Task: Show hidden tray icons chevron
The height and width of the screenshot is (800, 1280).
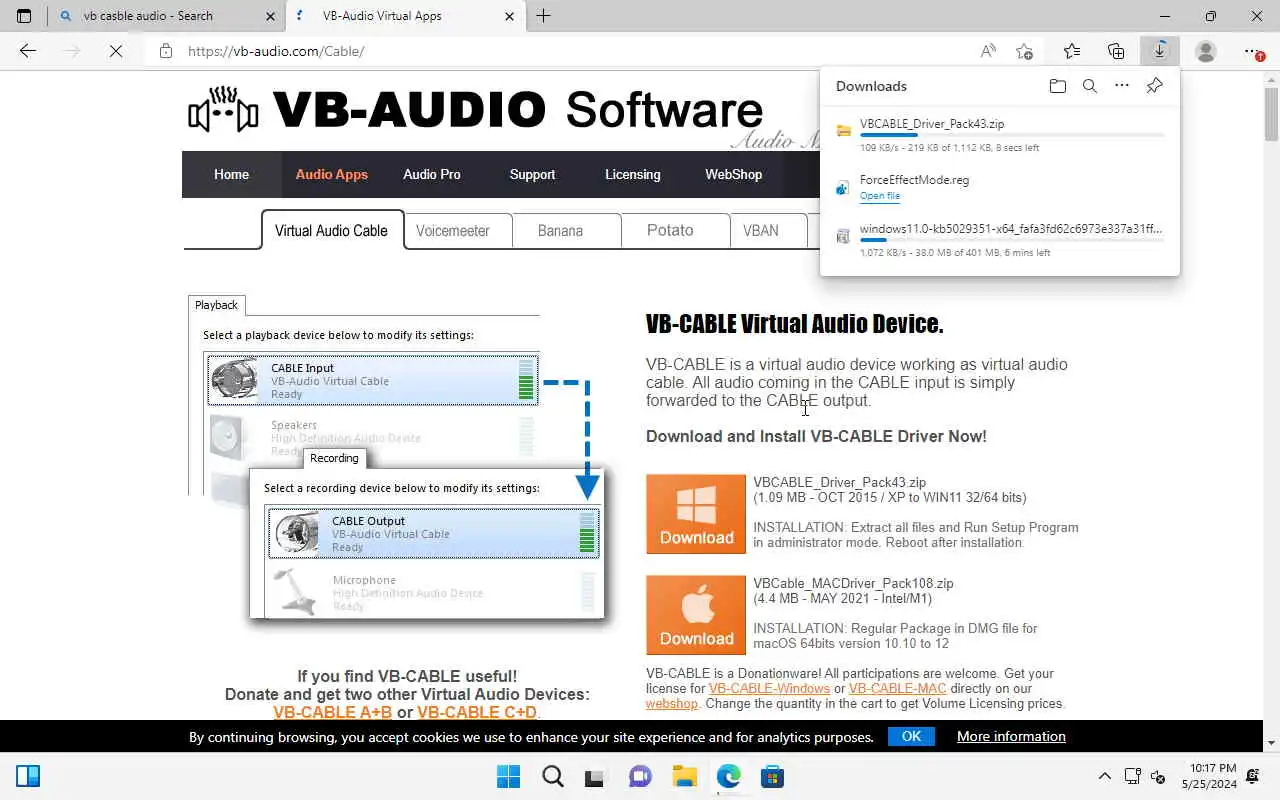Action: pos(1105,776)
